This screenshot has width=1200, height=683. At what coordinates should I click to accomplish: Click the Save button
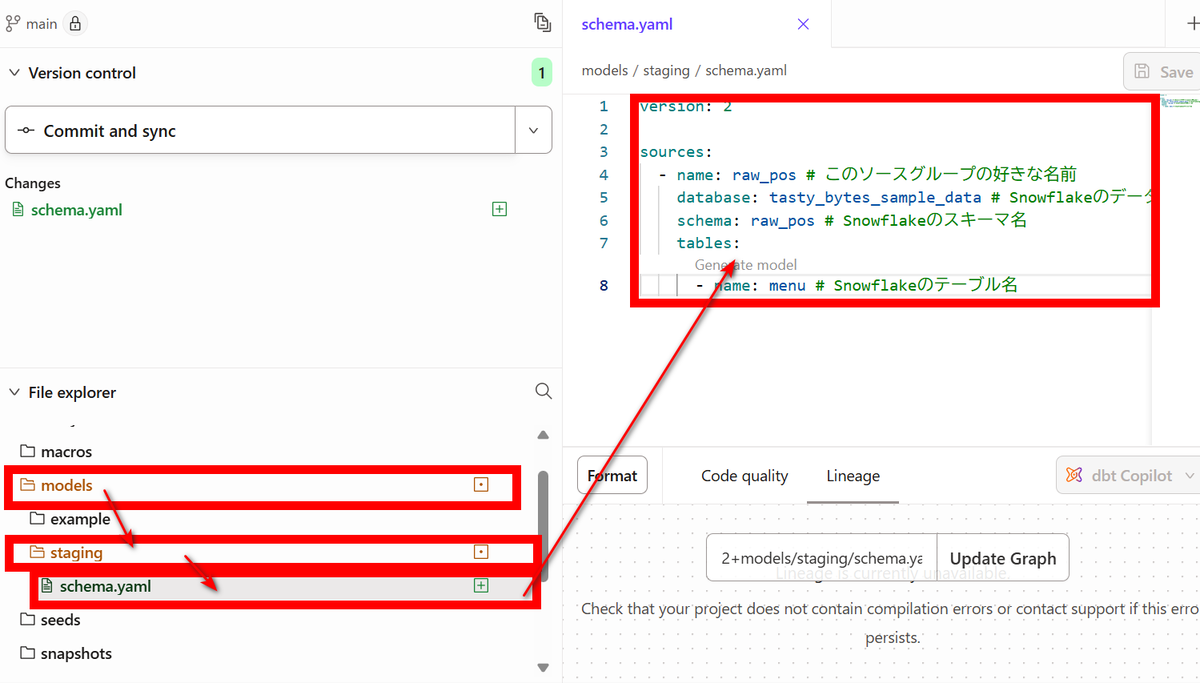[1163, 72]
